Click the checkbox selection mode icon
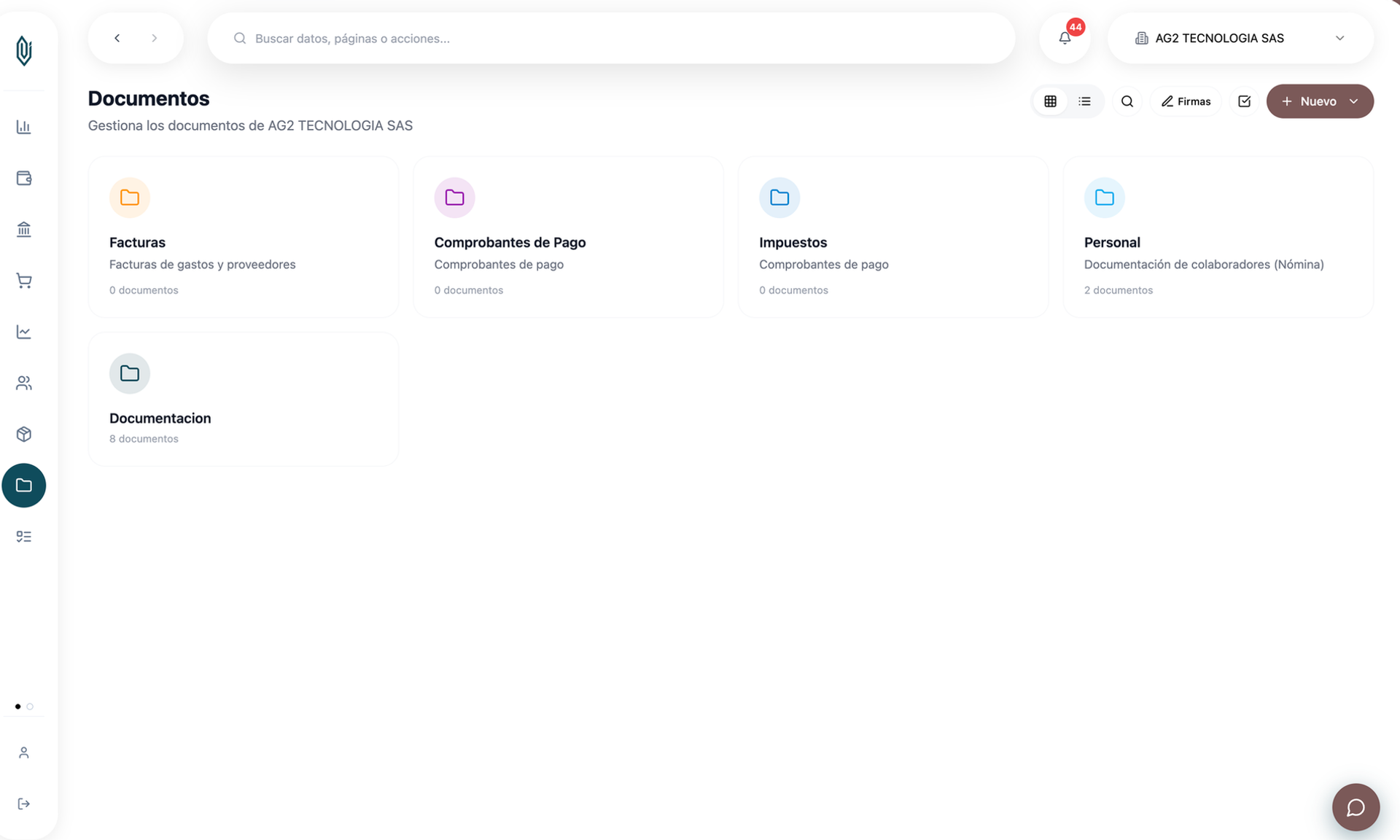This screenshot has width=1400, height=840. [x=1244, y=101]
